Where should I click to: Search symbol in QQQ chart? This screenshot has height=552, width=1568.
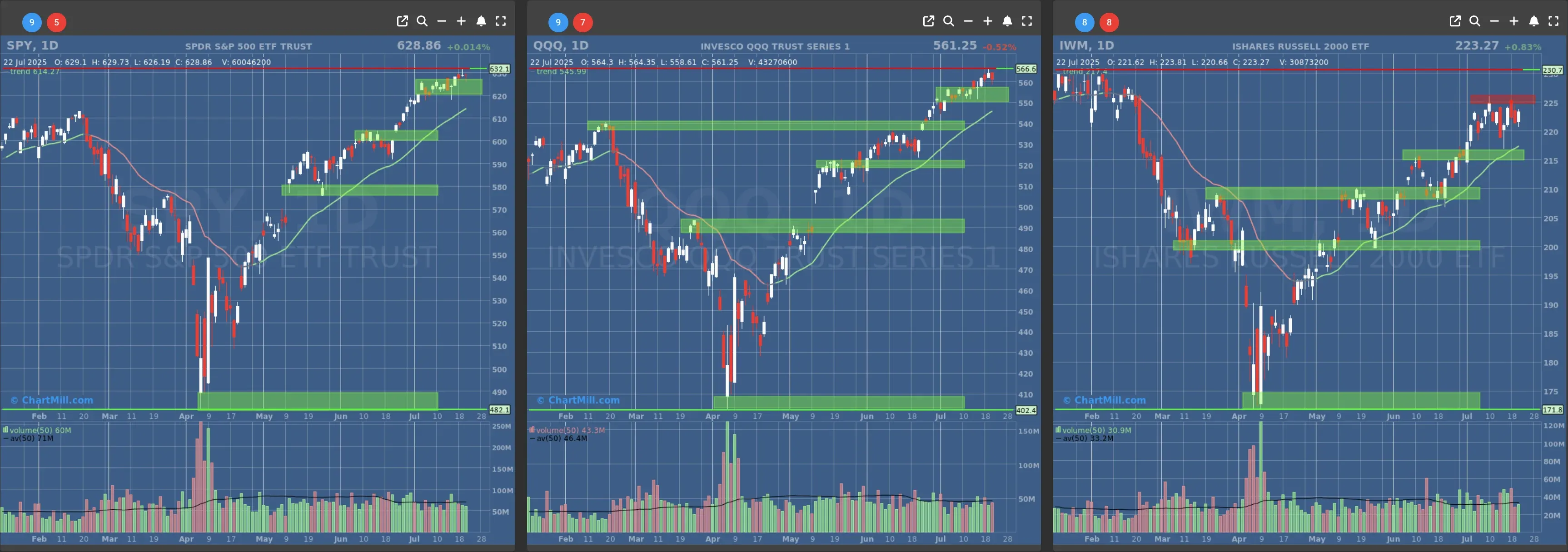[948, 21]
